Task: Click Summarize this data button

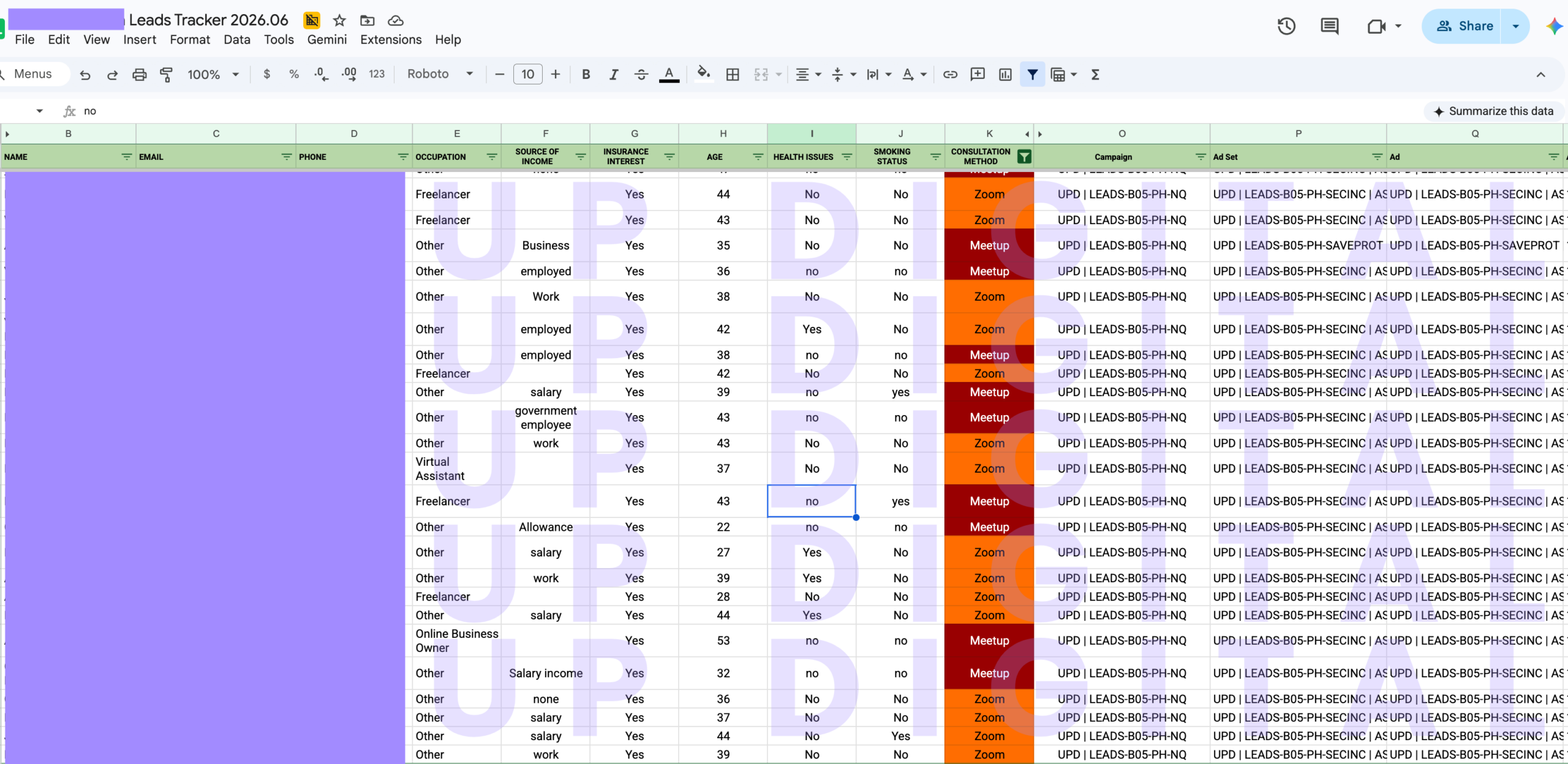Action: tap(1493, 111)
